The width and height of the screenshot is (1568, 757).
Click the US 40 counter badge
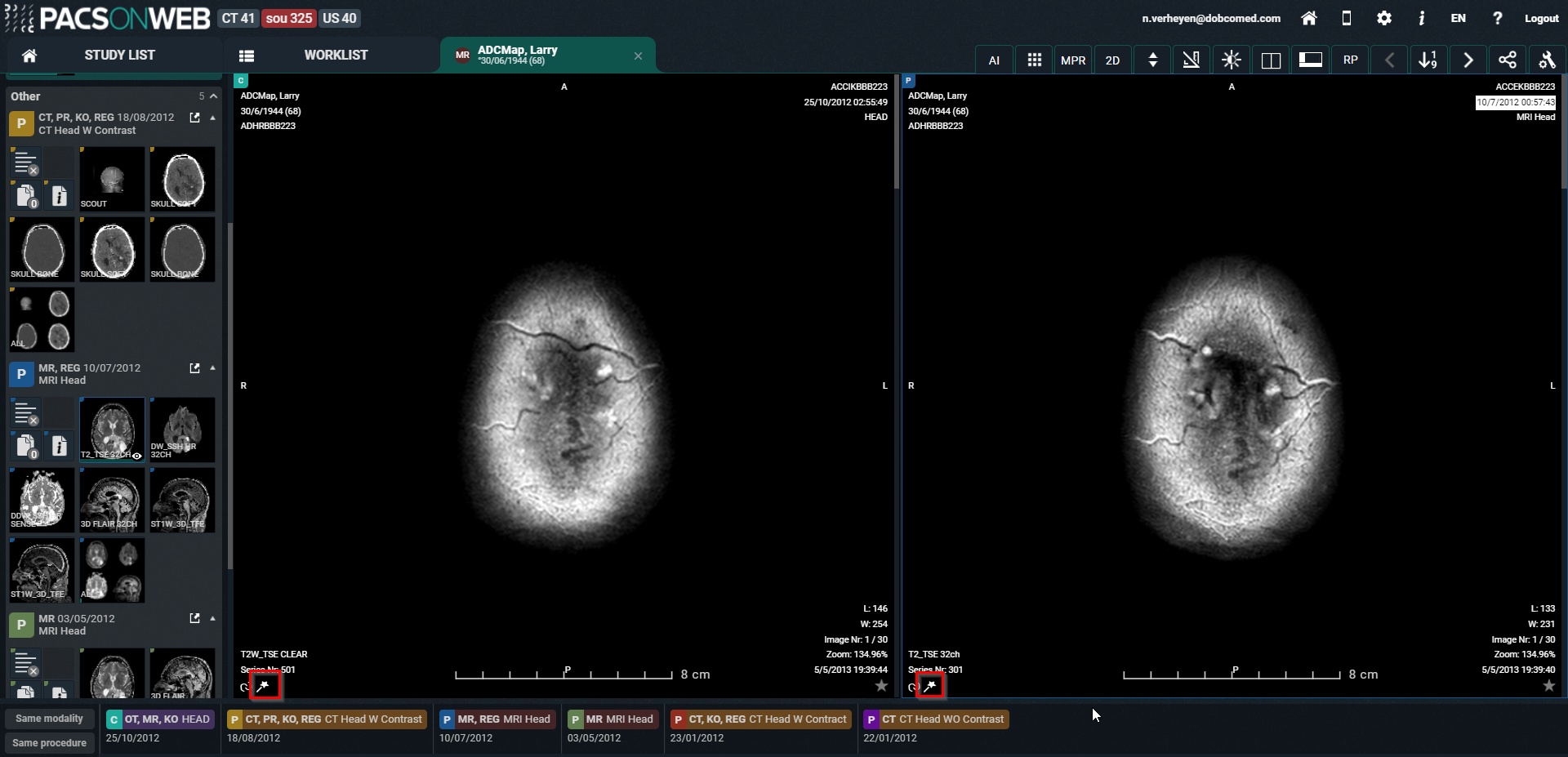339,18
